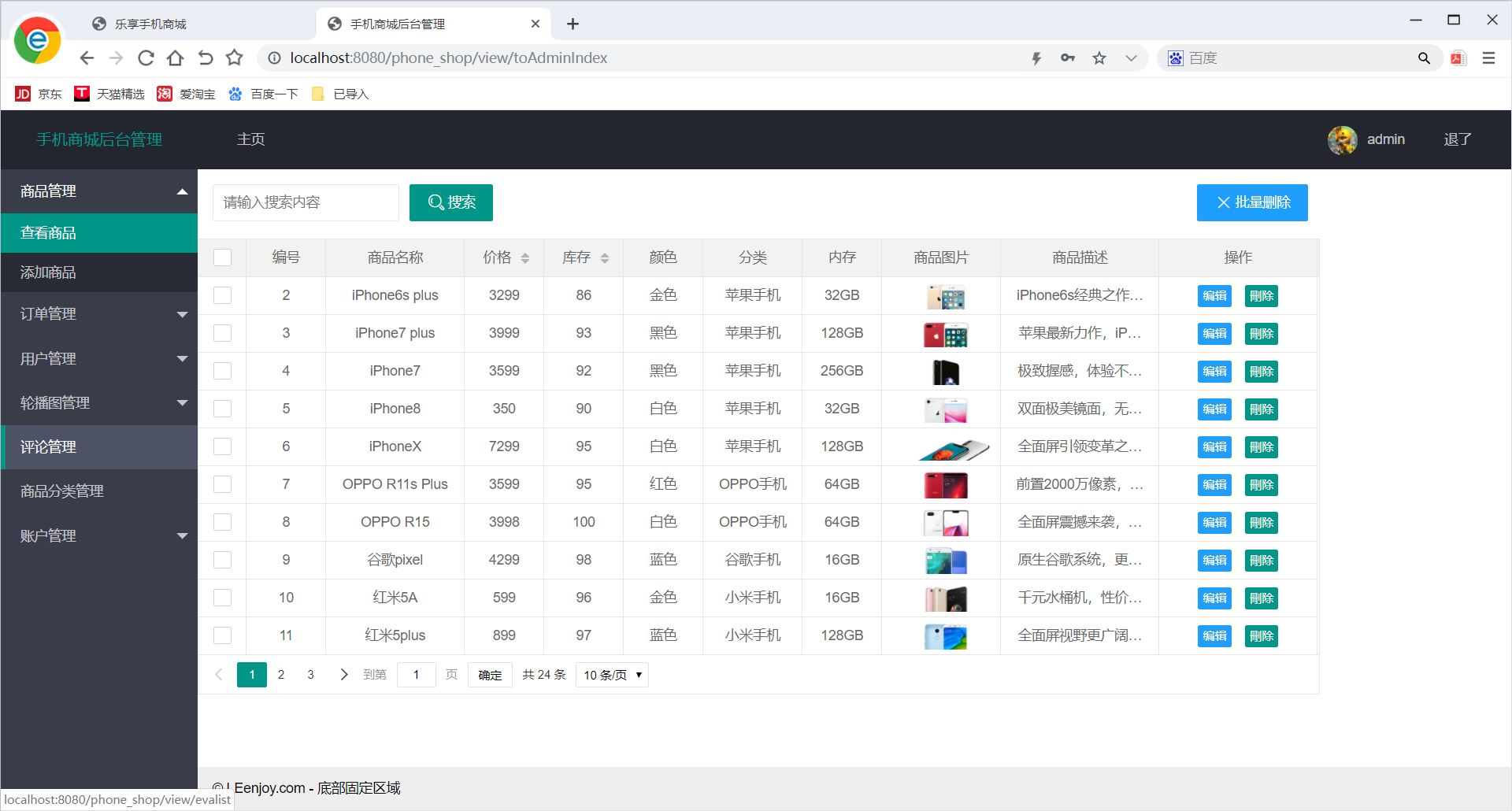Click the magnifier icon in the 搜索 button
The width and height of the screenshot is (1512, 811).
click(x=435, y=202)
